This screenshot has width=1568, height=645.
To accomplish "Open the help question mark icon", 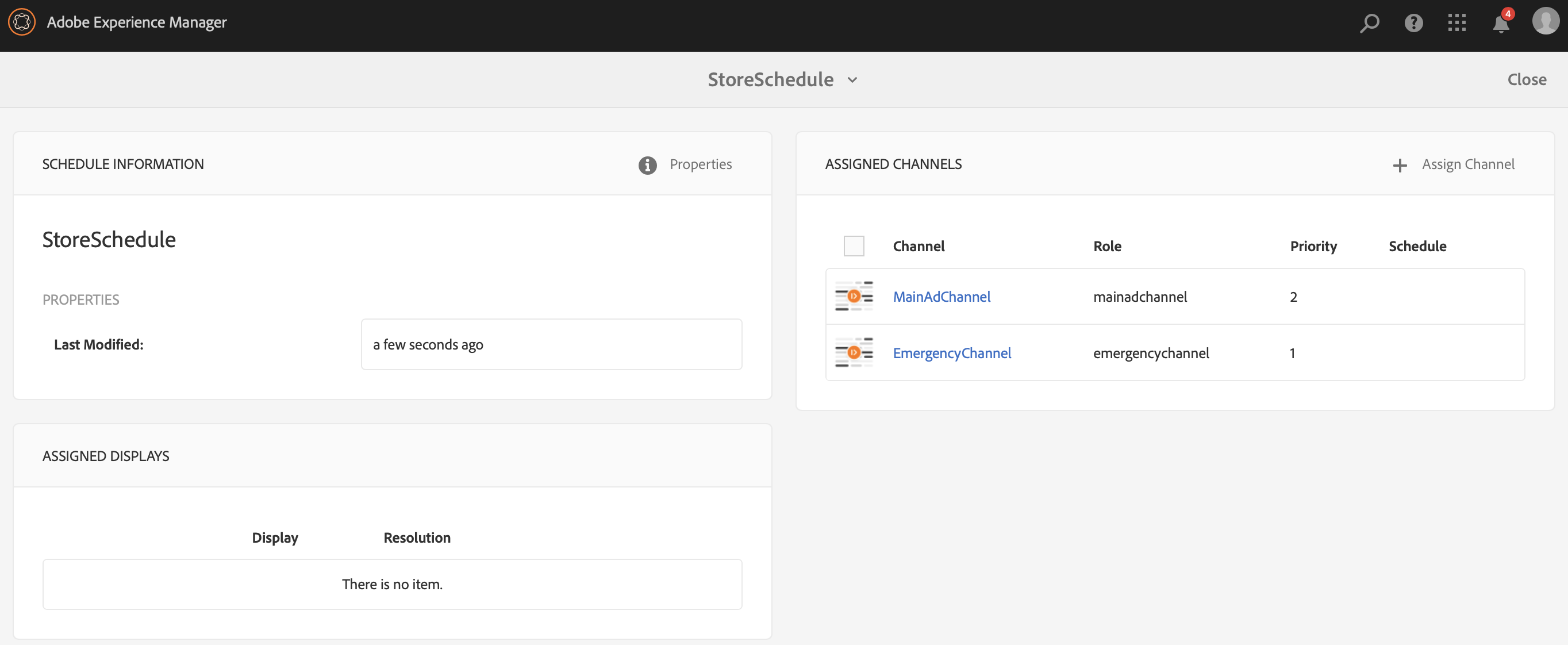I will (1413, 23).
